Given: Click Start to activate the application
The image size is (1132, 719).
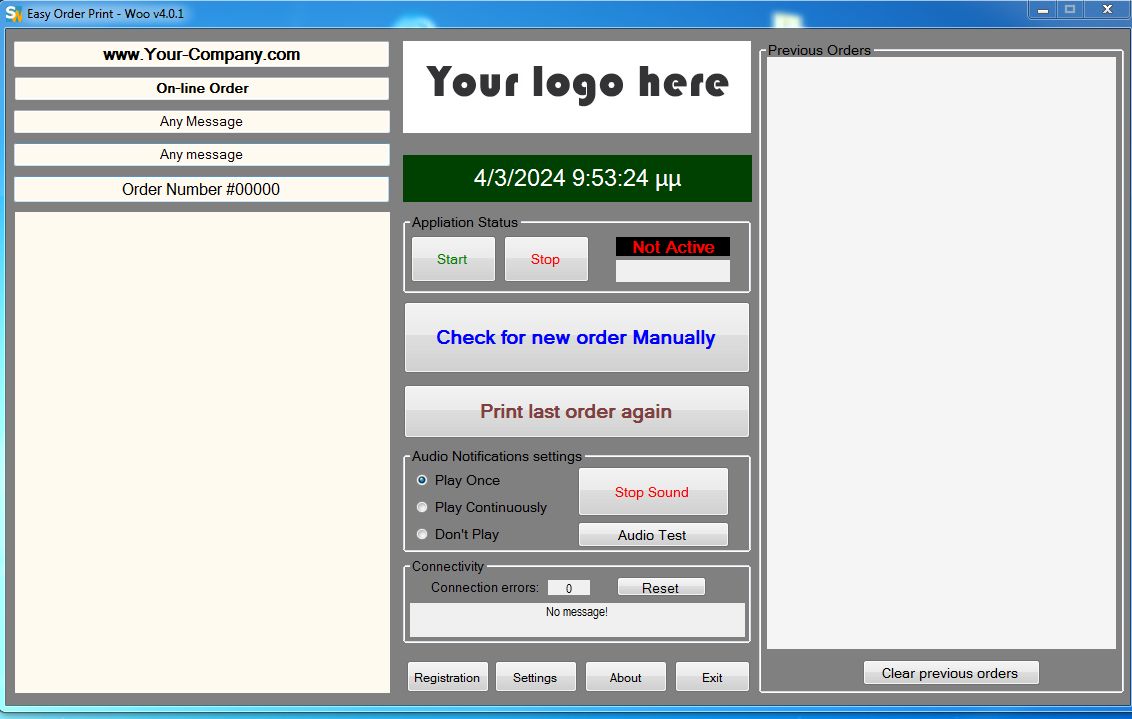Looking at the screenshot, I should 453,258.
